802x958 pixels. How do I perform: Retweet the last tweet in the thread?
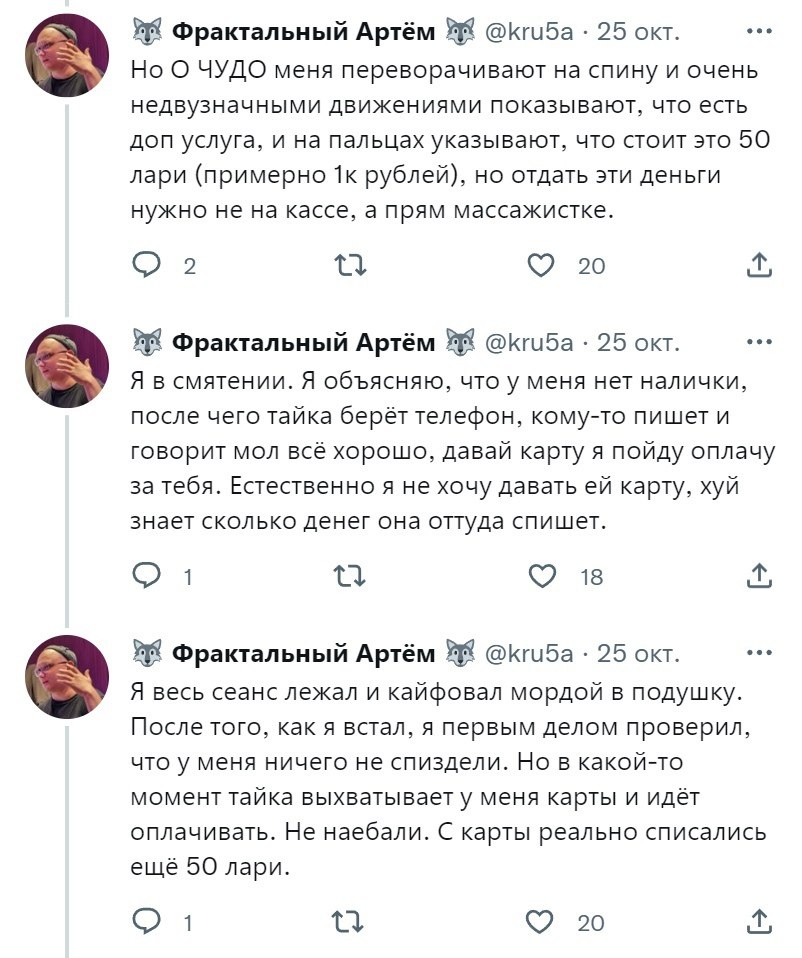coord(351,921)
